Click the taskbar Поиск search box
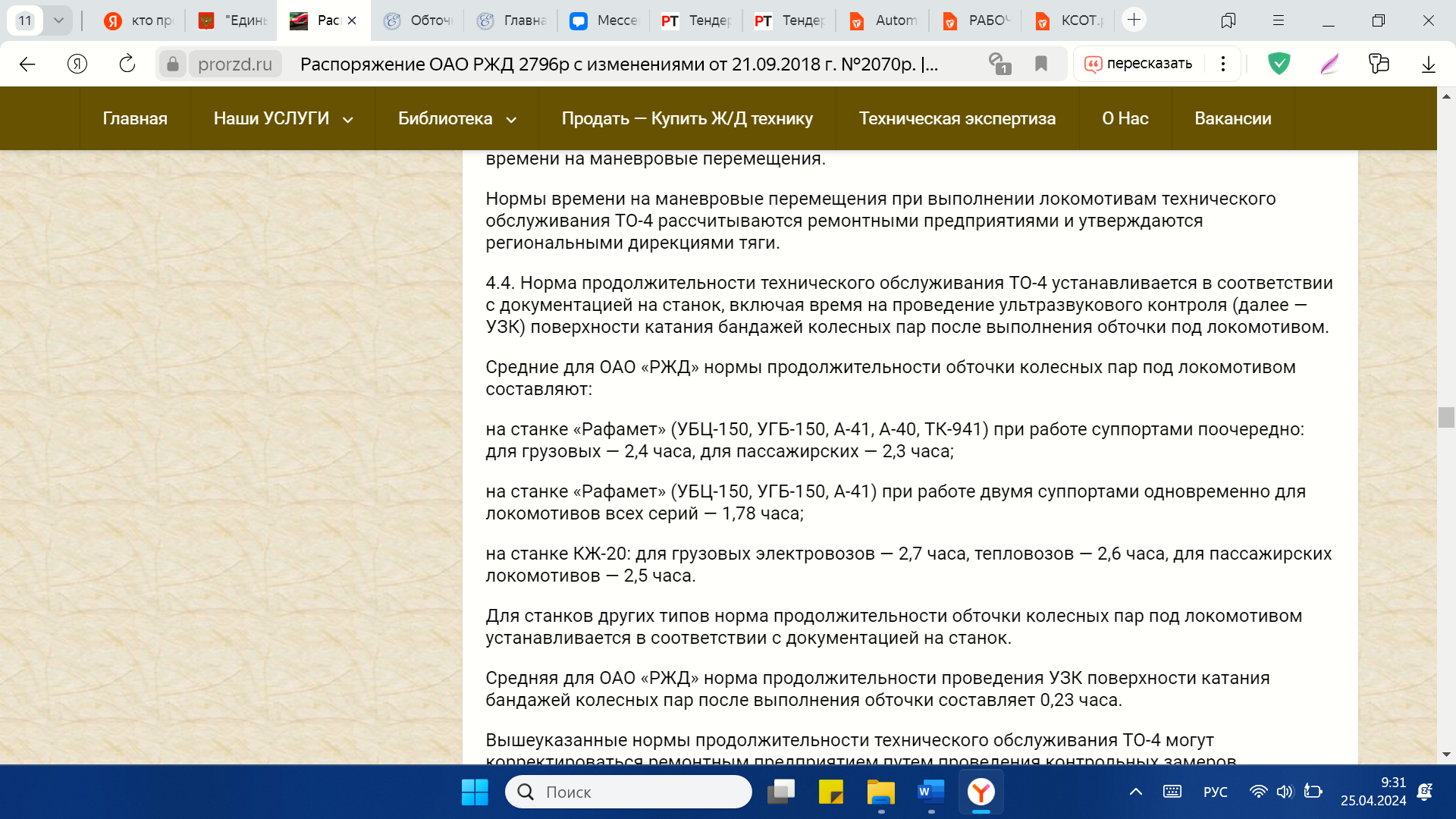 coord(629,792)
